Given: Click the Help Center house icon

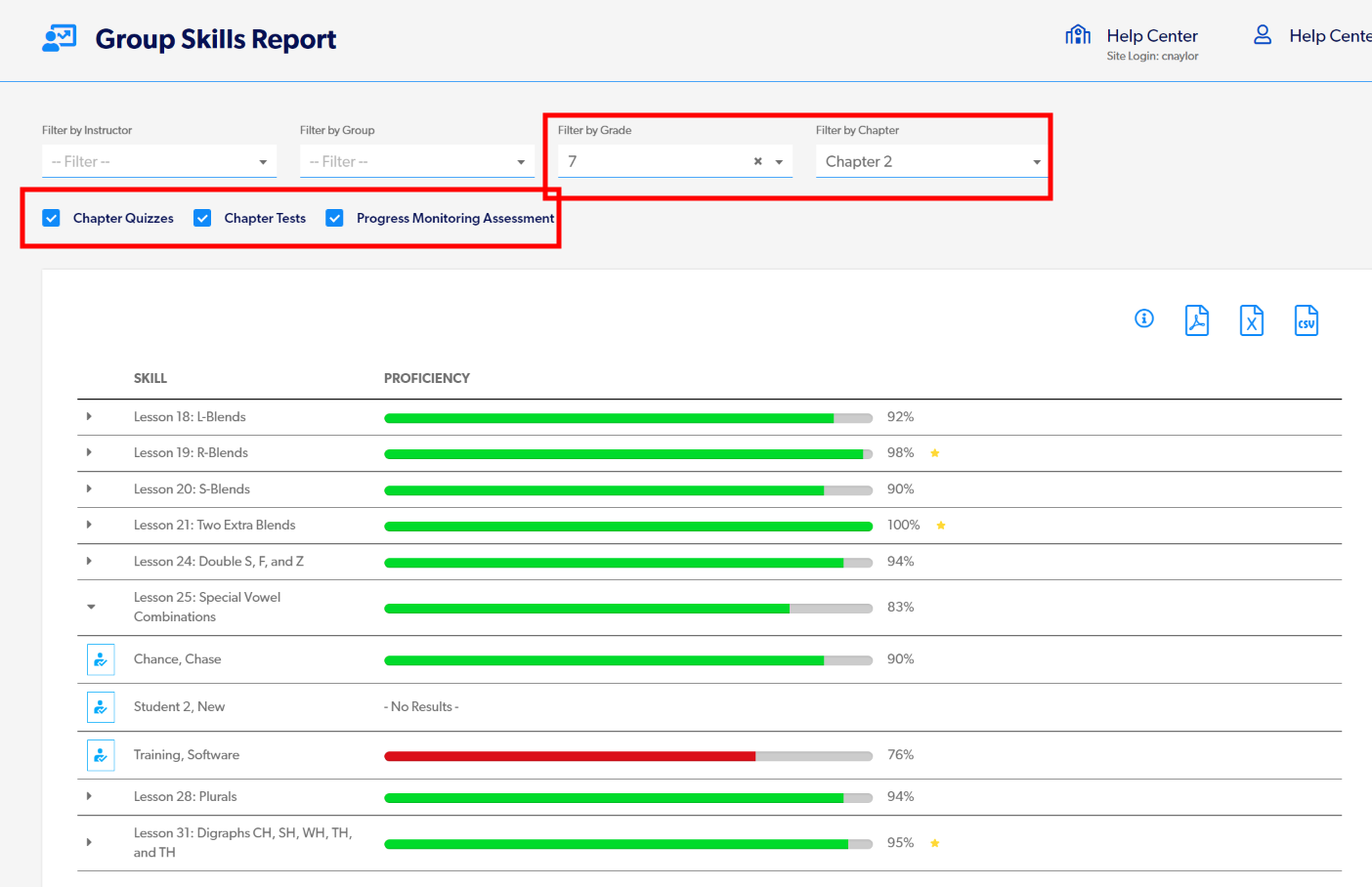Looking at the screenshot, I should pyautogui.click(x=1078, y=34).
